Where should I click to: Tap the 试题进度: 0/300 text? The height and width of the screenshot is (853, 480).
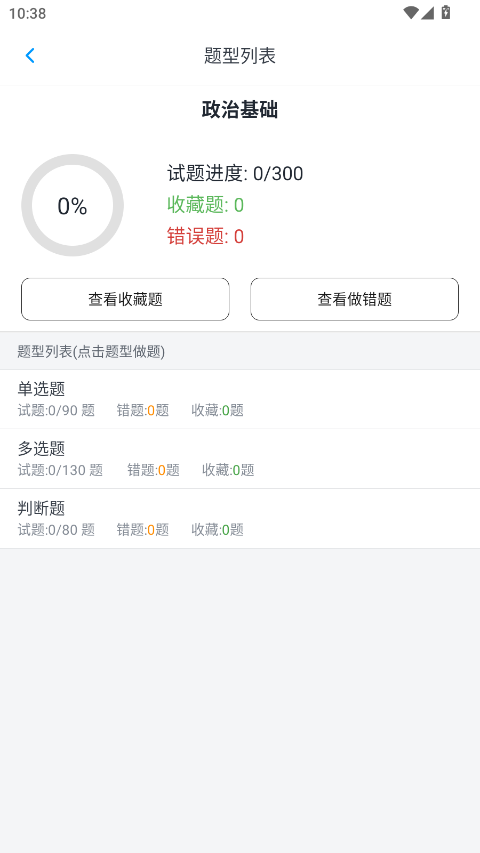(x=235, y=174)
